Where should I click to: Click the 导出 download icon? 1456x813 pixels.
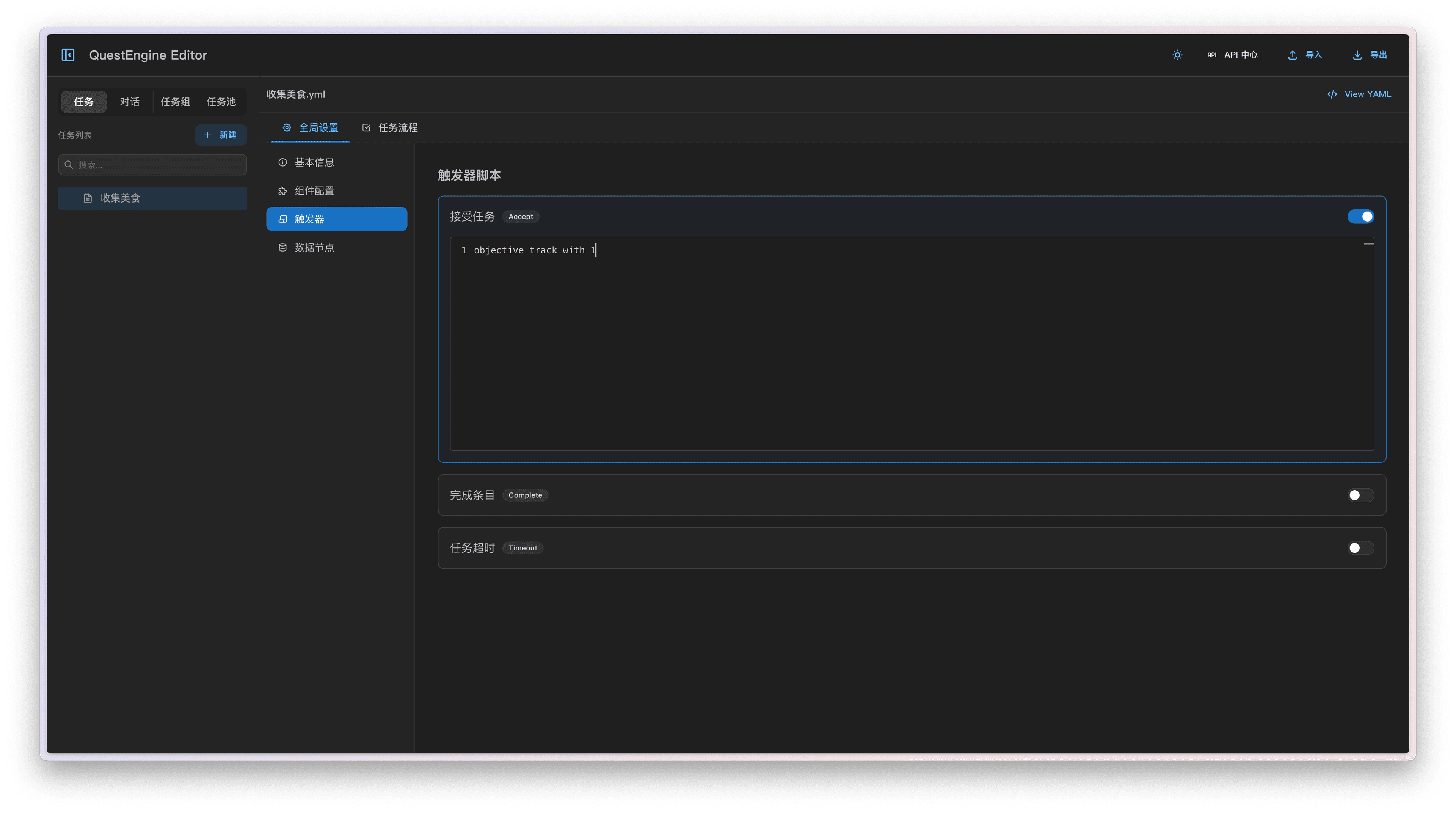[x=1357, y=55]
